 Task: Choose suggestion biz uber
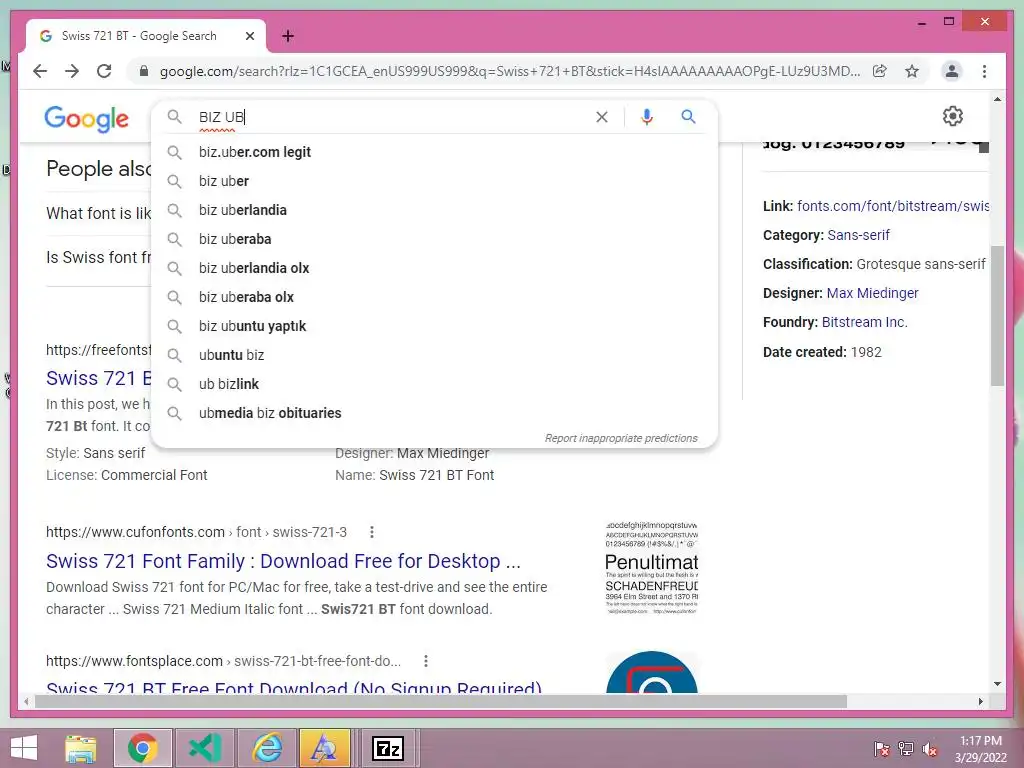pyautogui.click(x=434, y=181)
